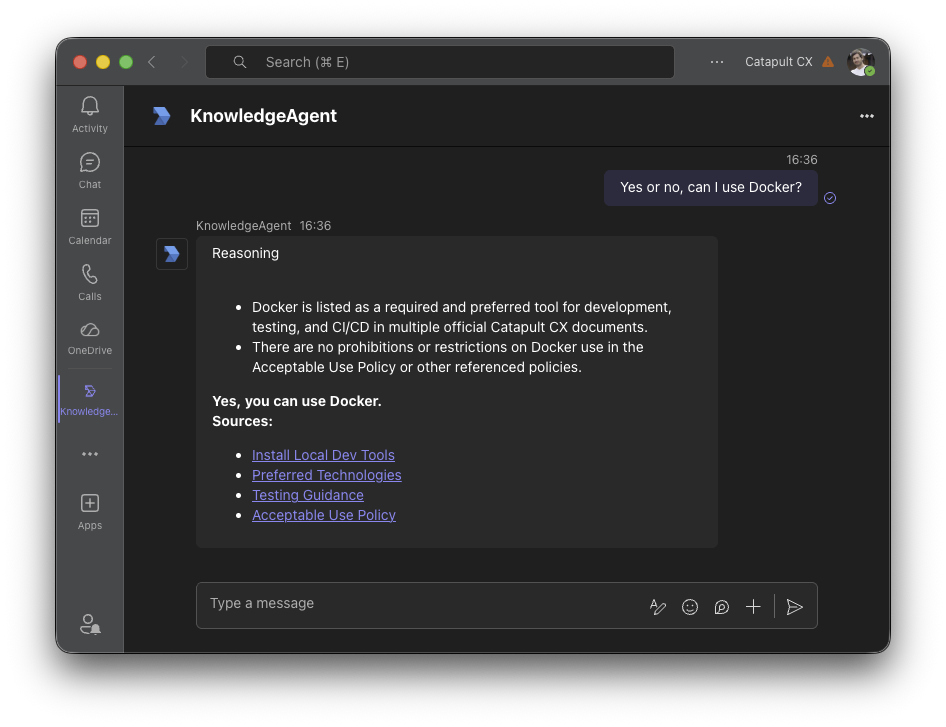
Task: Open OneDrive in the sidebar
Action: (89, 339)
